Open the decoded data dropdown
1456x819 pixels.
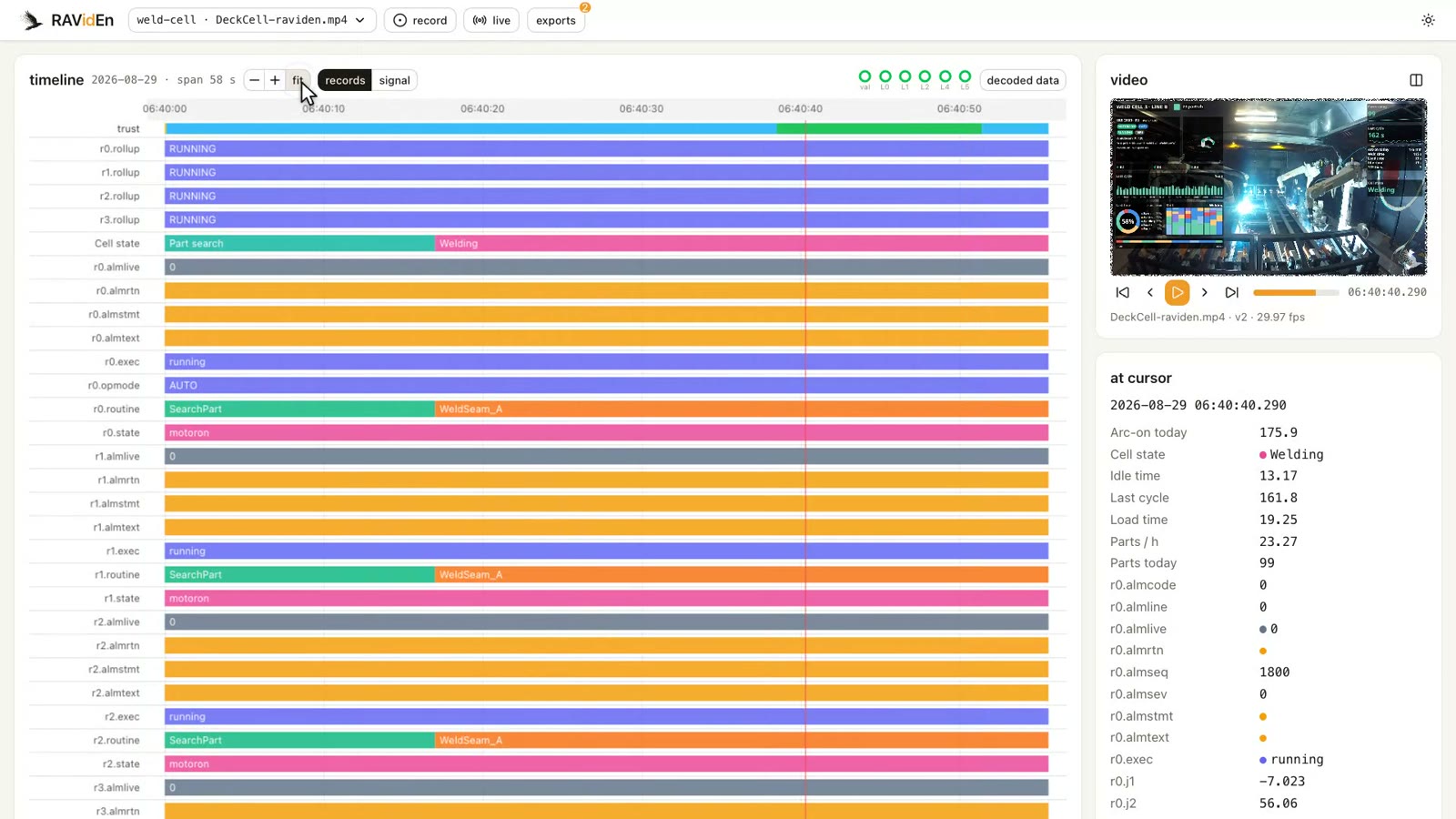pos(1023,80)
